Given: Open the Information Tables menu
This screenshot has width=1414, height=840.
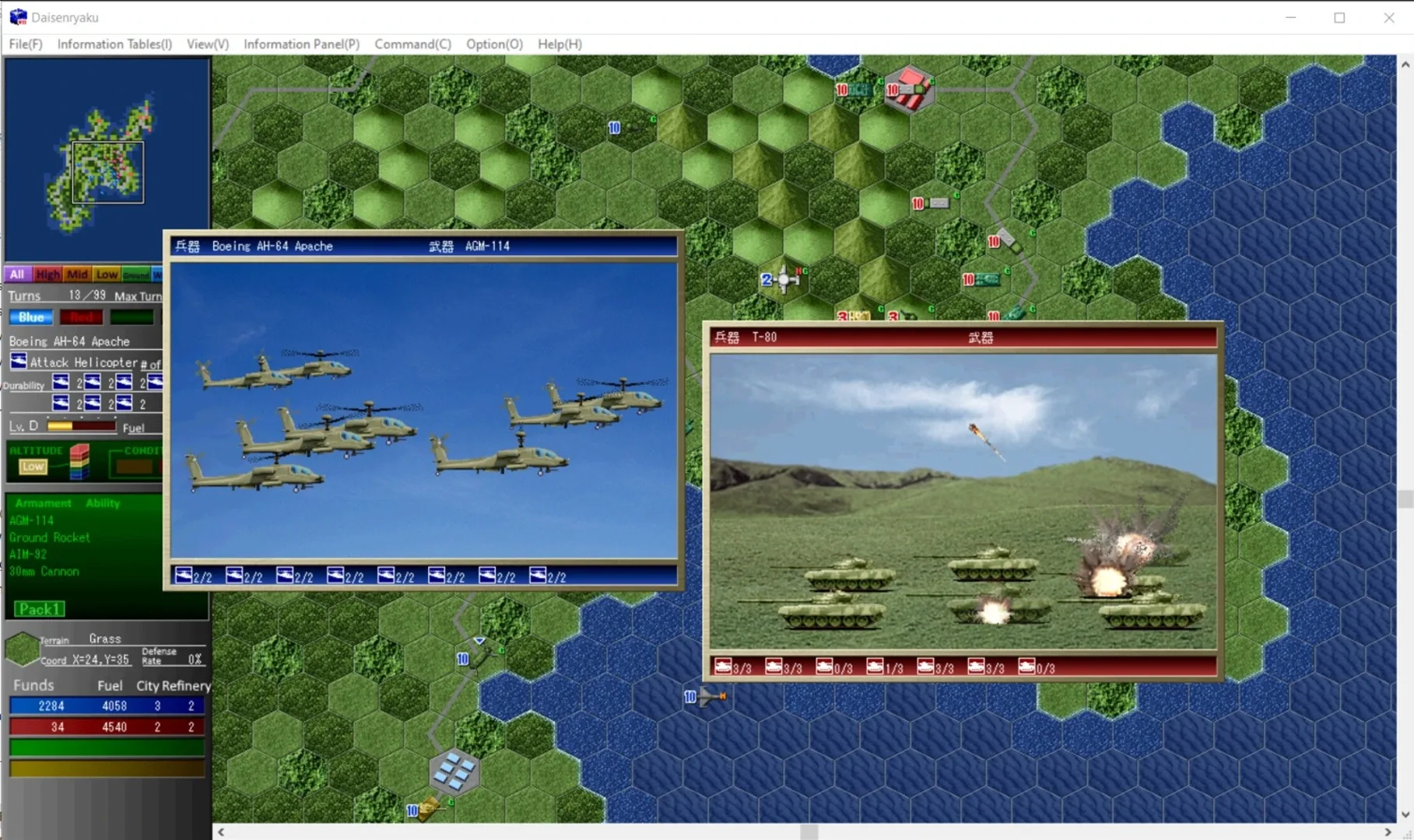Looking at the screenshot, I should [x=114, y=44].
